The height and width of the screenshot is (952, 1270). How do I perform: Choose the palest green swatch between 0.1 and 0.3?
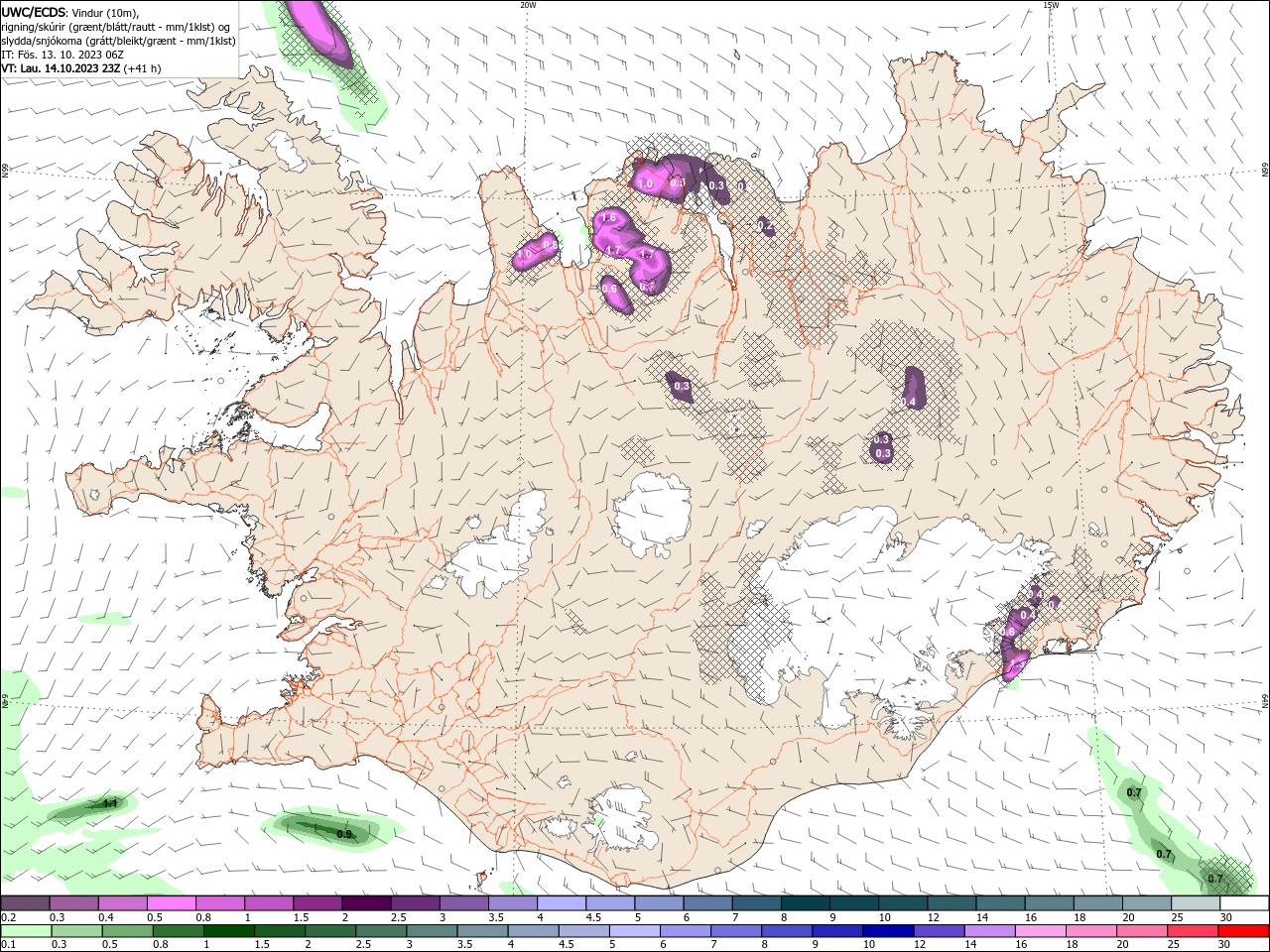(26, 931)
